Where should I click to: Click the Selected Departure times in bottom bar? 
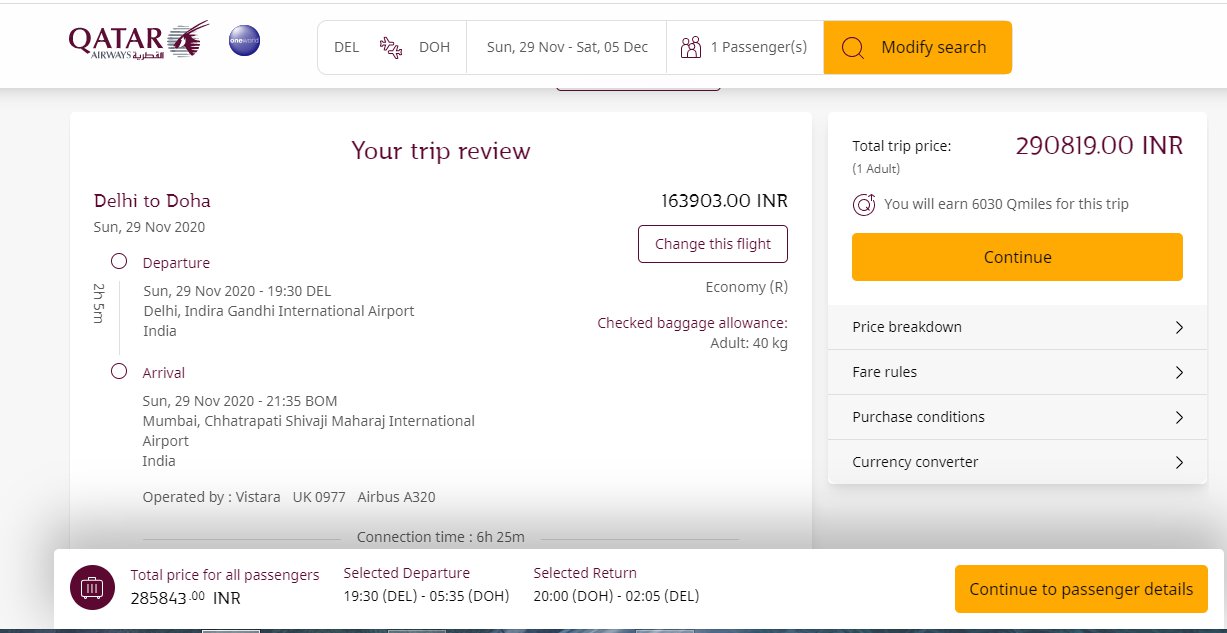[x=426, y=596]
